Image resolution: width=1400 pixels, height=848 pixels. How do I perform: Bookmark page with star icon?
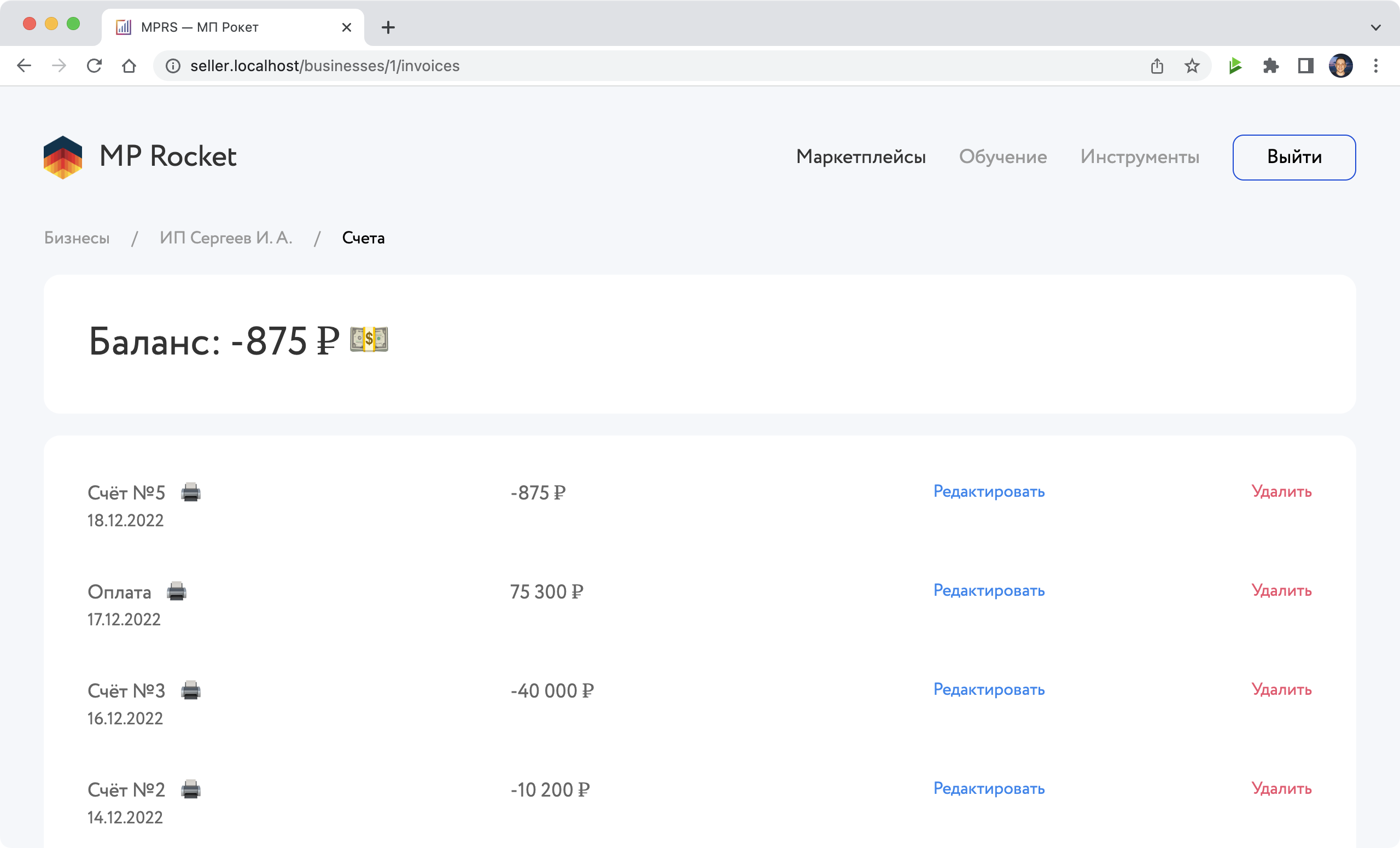pos(1192,66)
